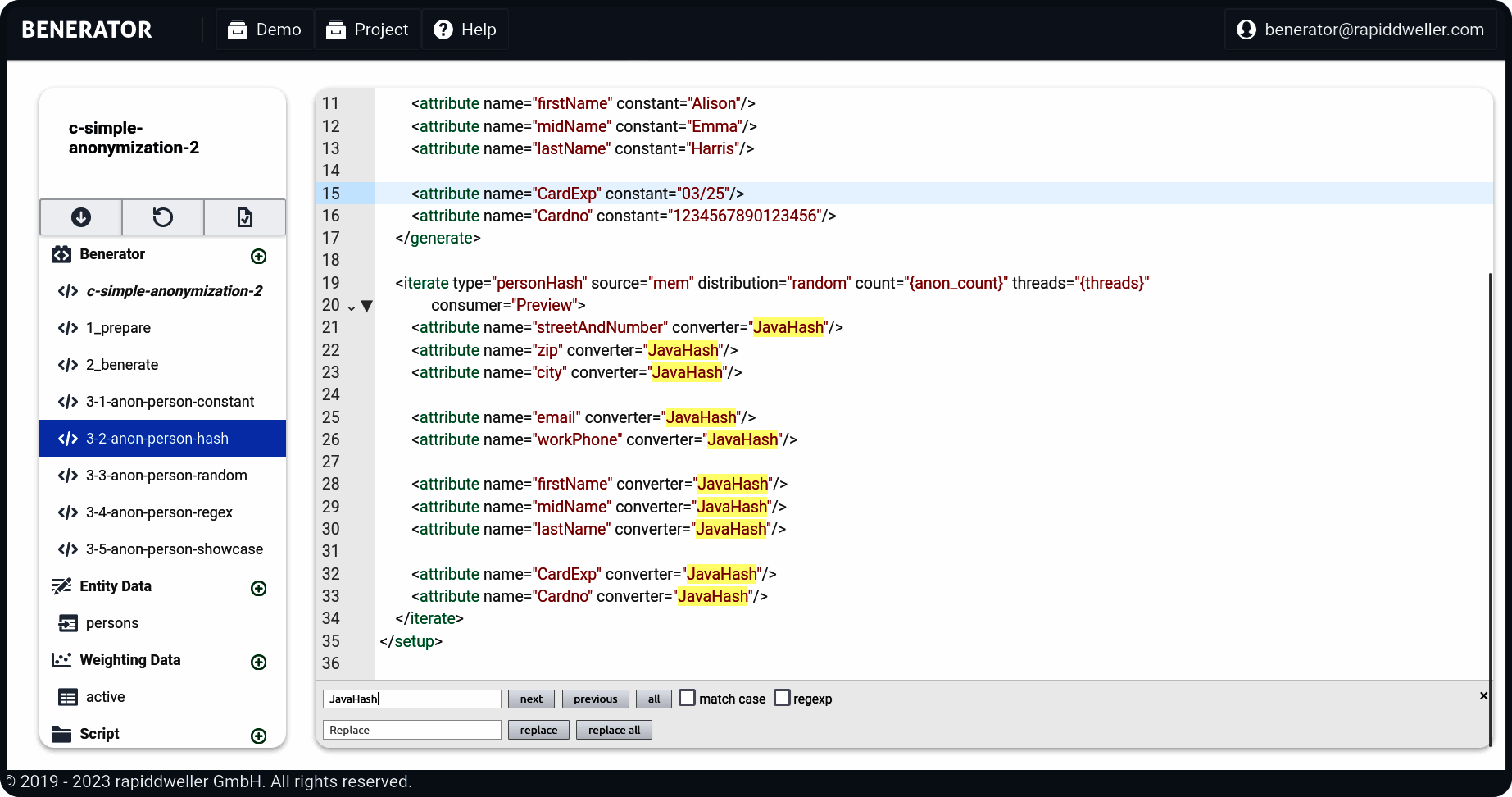Add new Script item
The image size is (1512, 797).
[258, 736]
